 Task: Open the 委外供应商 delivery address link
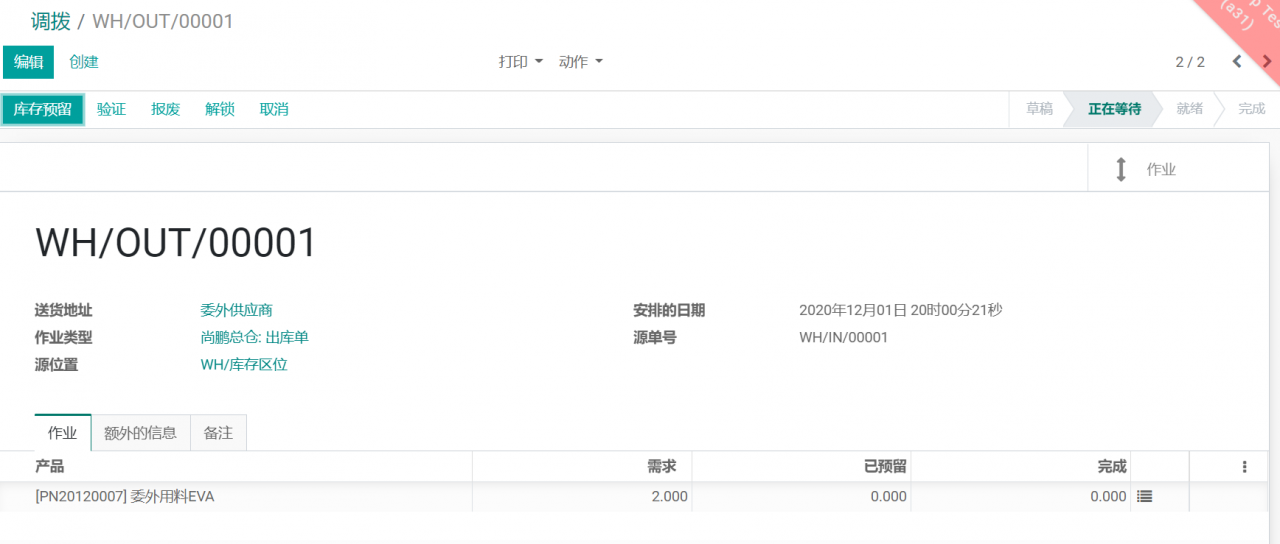(237, 311)
